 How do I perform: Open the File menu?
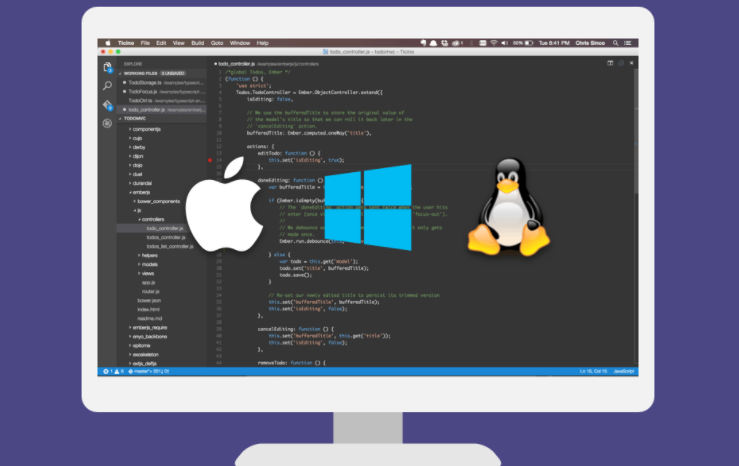[x=145, y=43]
